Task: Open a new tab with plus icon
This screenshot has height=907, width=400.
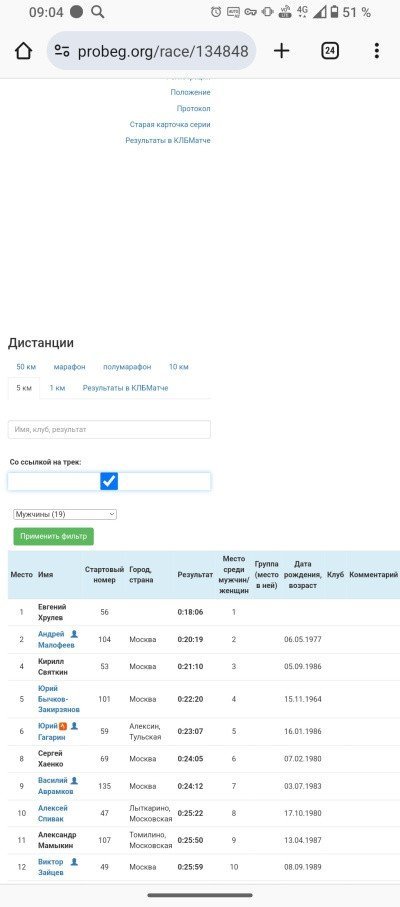Action: [282, 51]
